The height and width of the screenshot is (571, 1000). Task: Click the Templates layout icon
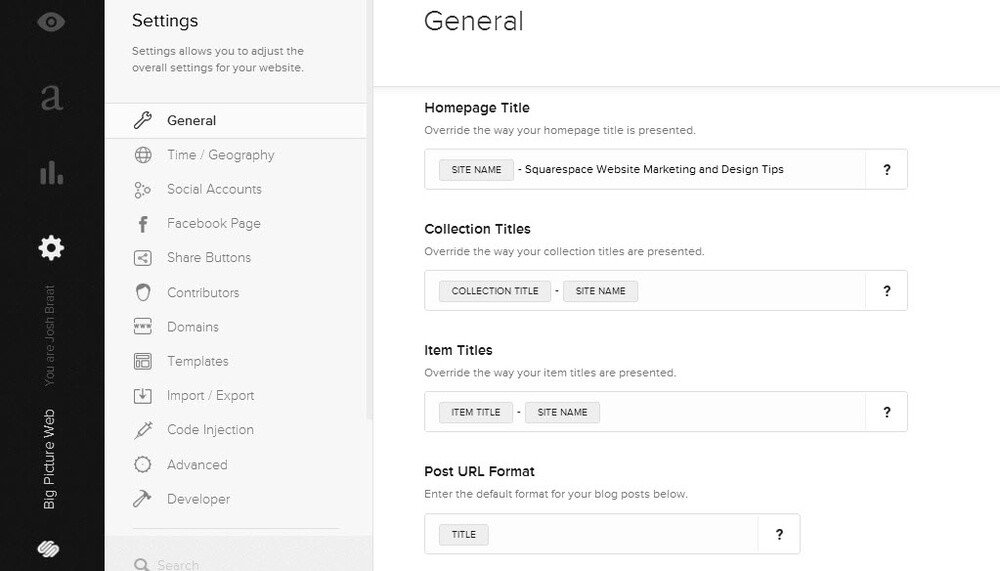[x=143, y=361]
